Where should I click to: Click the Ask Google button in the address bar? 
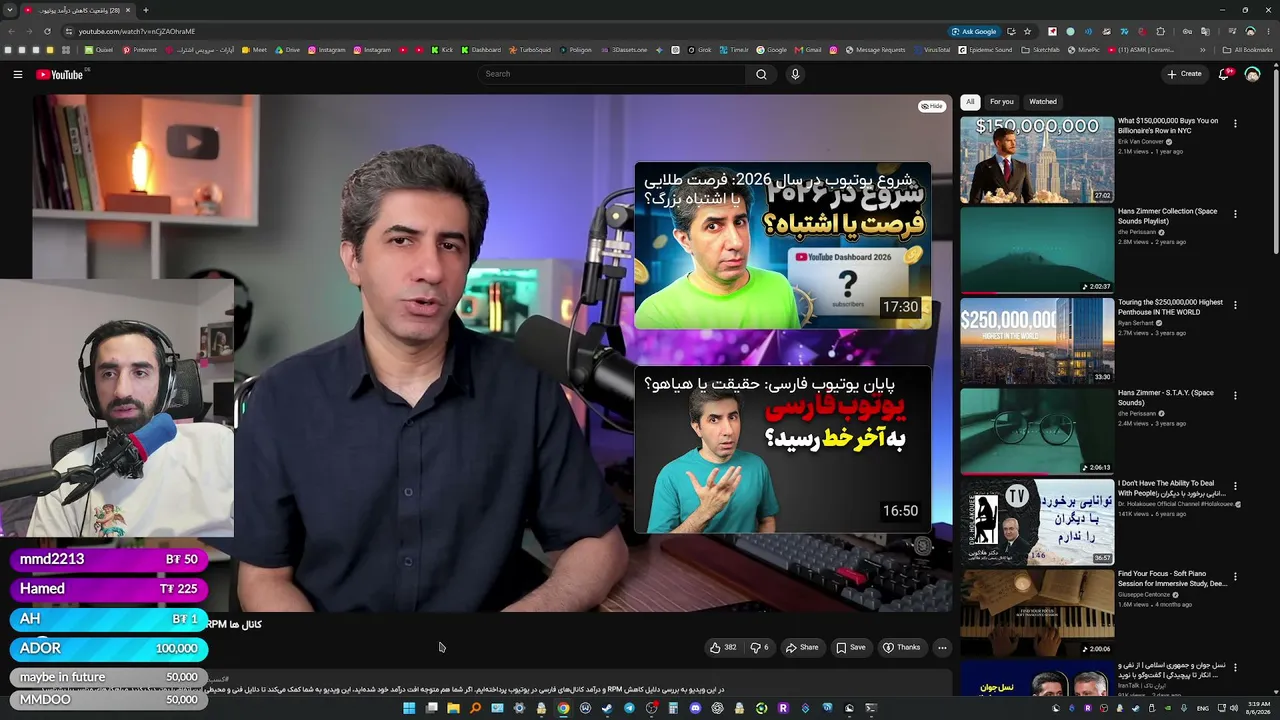point(974,31)
